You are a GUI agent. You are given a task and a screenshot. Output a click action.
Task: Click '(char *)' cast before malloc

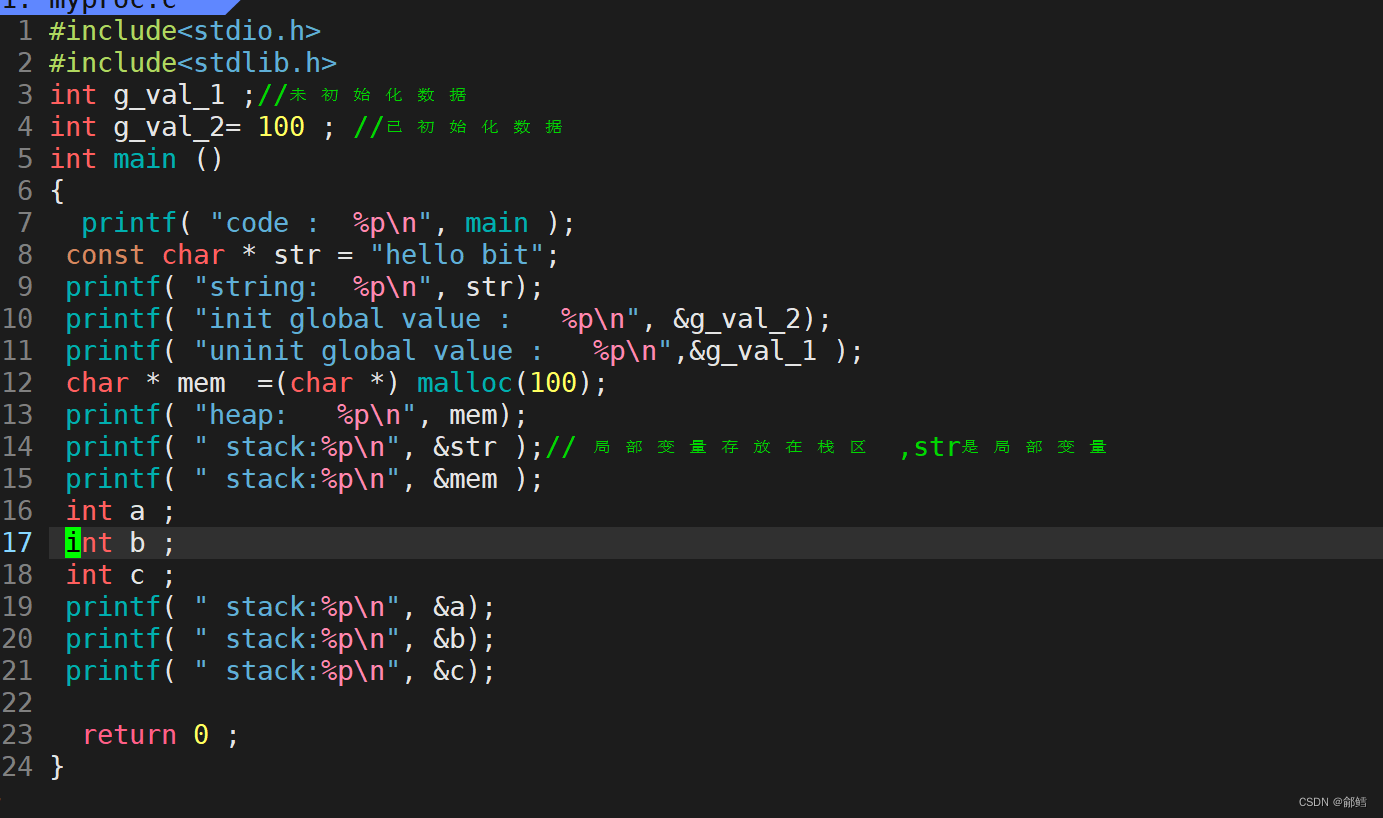(338, 382)
